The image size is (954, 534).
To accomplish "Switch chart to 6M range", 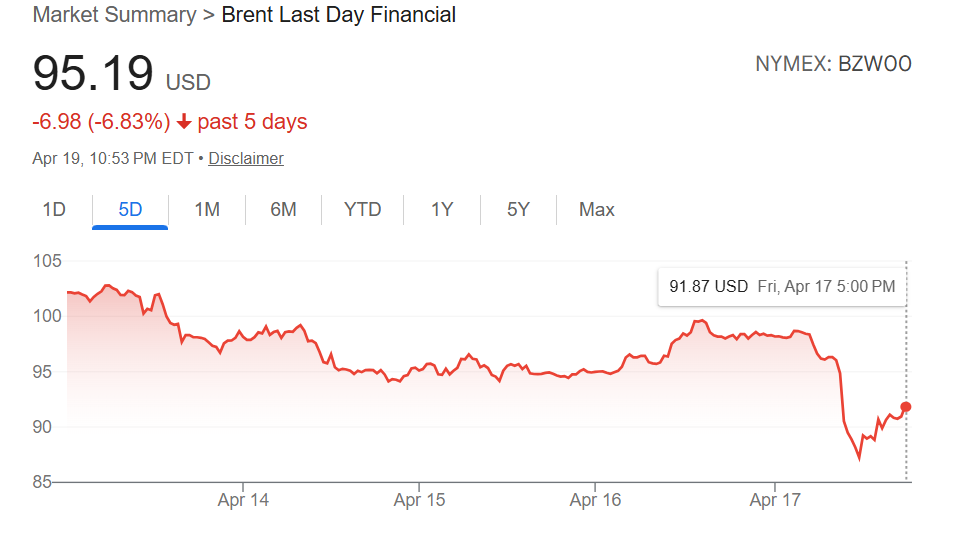I will pyautogui.click(x=283, y=209).
